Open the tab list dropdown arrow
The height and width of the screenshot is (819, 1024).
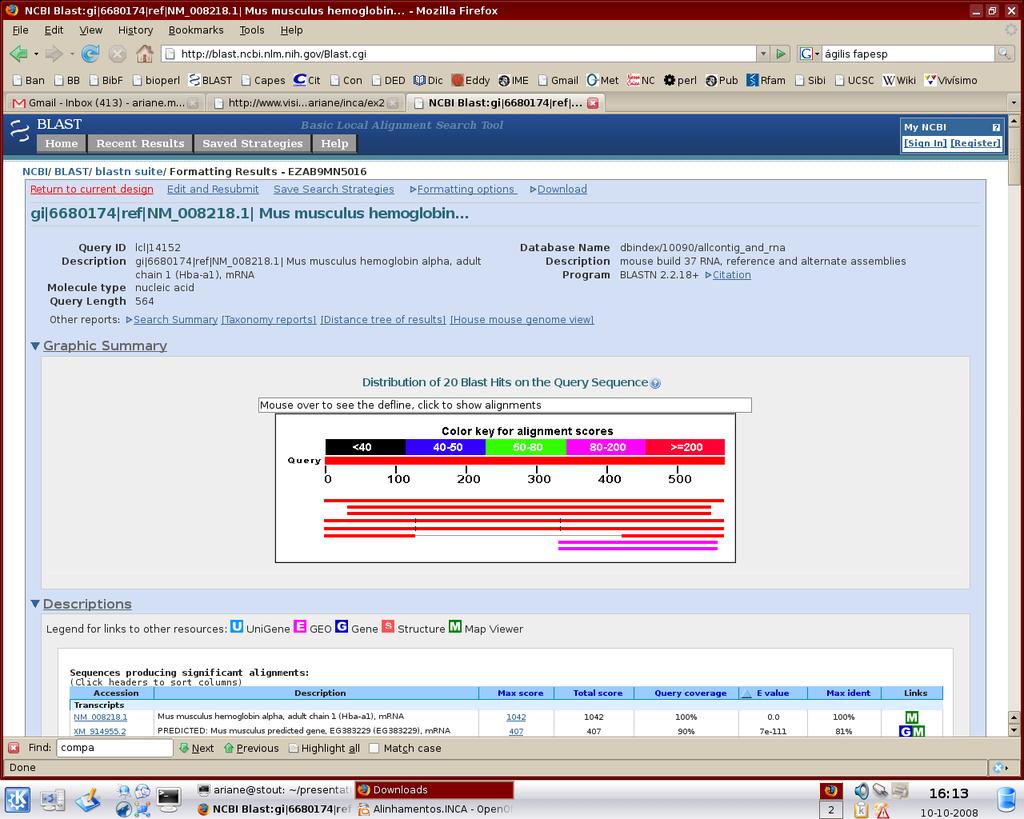pos(1014,103)
